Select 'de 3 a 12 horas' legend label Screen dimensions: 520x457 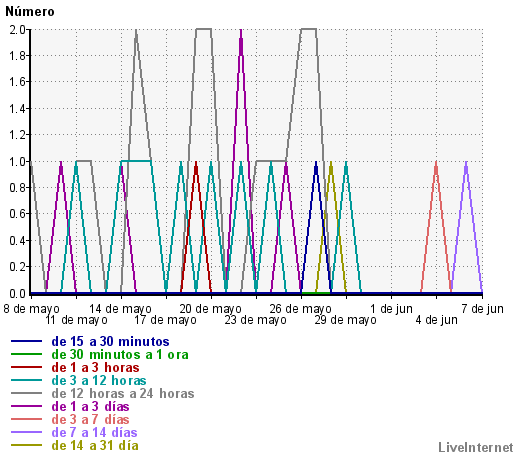99,381
